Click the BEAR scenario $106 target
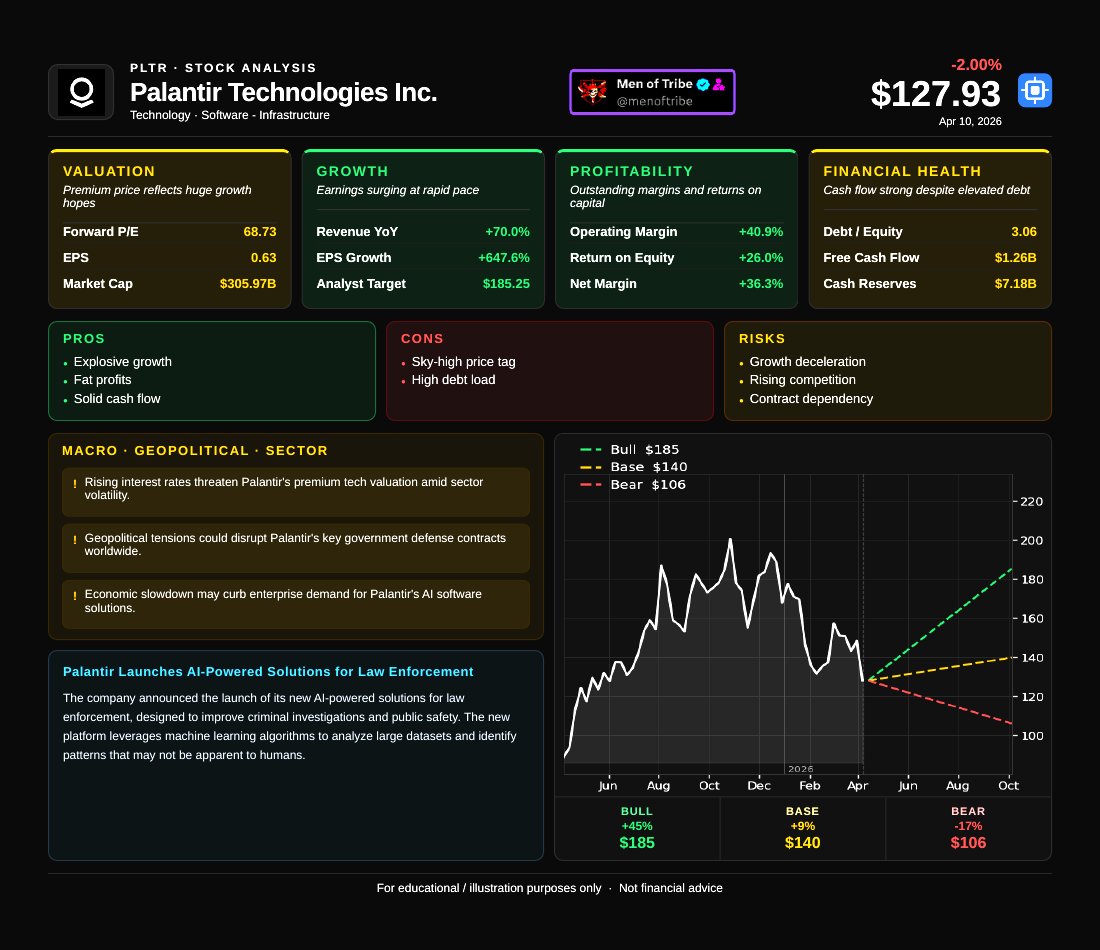 point(968,843)
